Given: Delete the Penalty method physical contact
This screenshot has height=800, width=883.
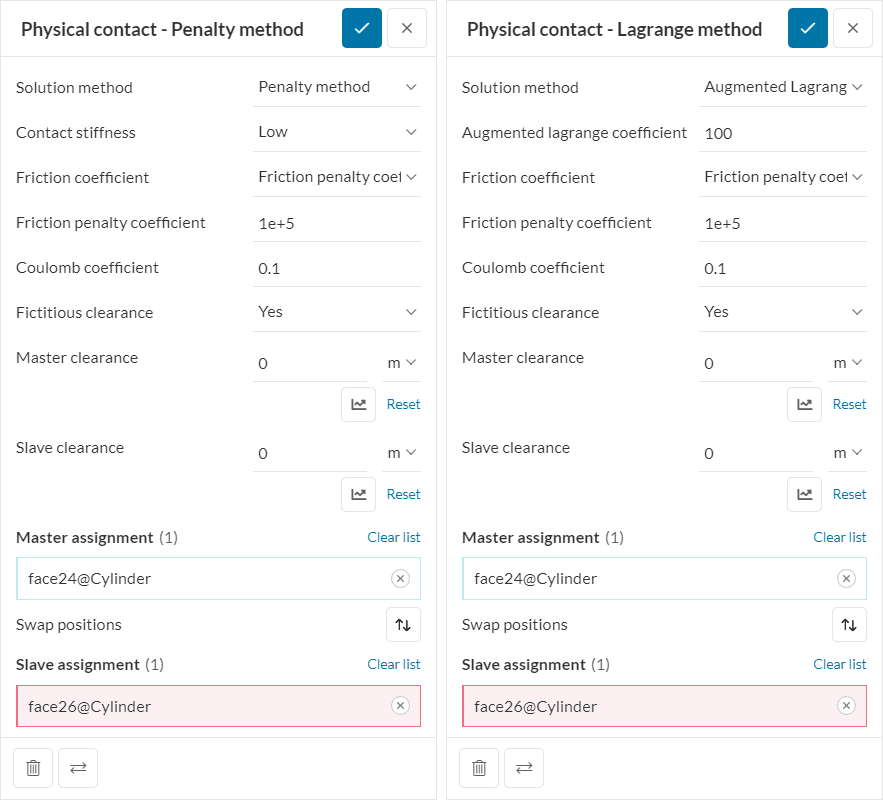Looking at the screenshot, I should (x=33, y=768).
